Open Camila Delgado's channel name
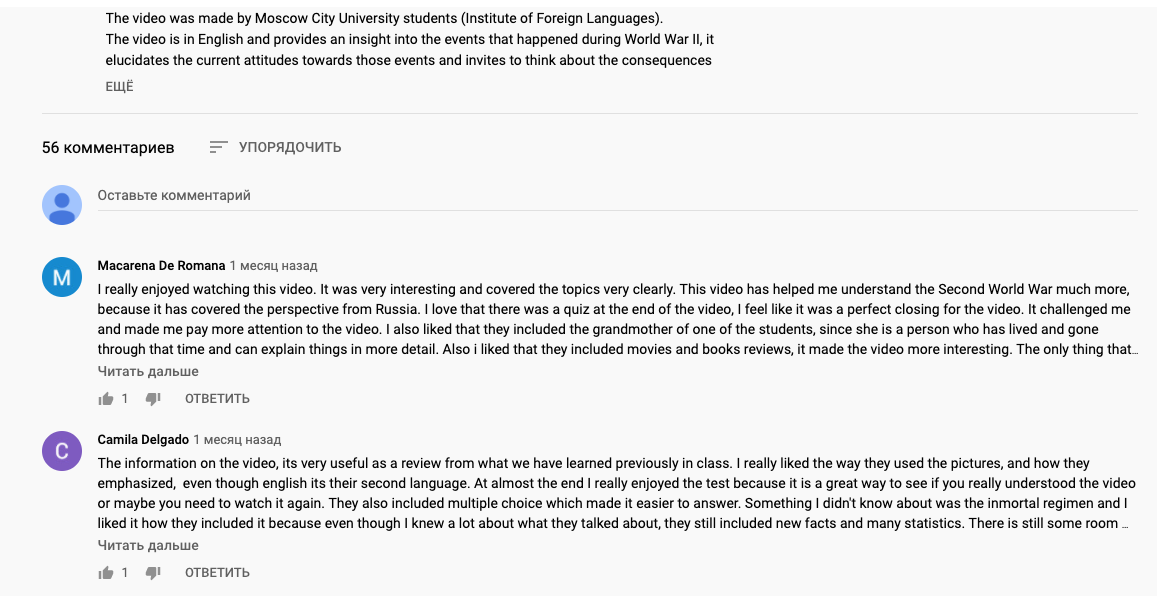Viewport: 1157px width, 596px height. tap(143, 440)
